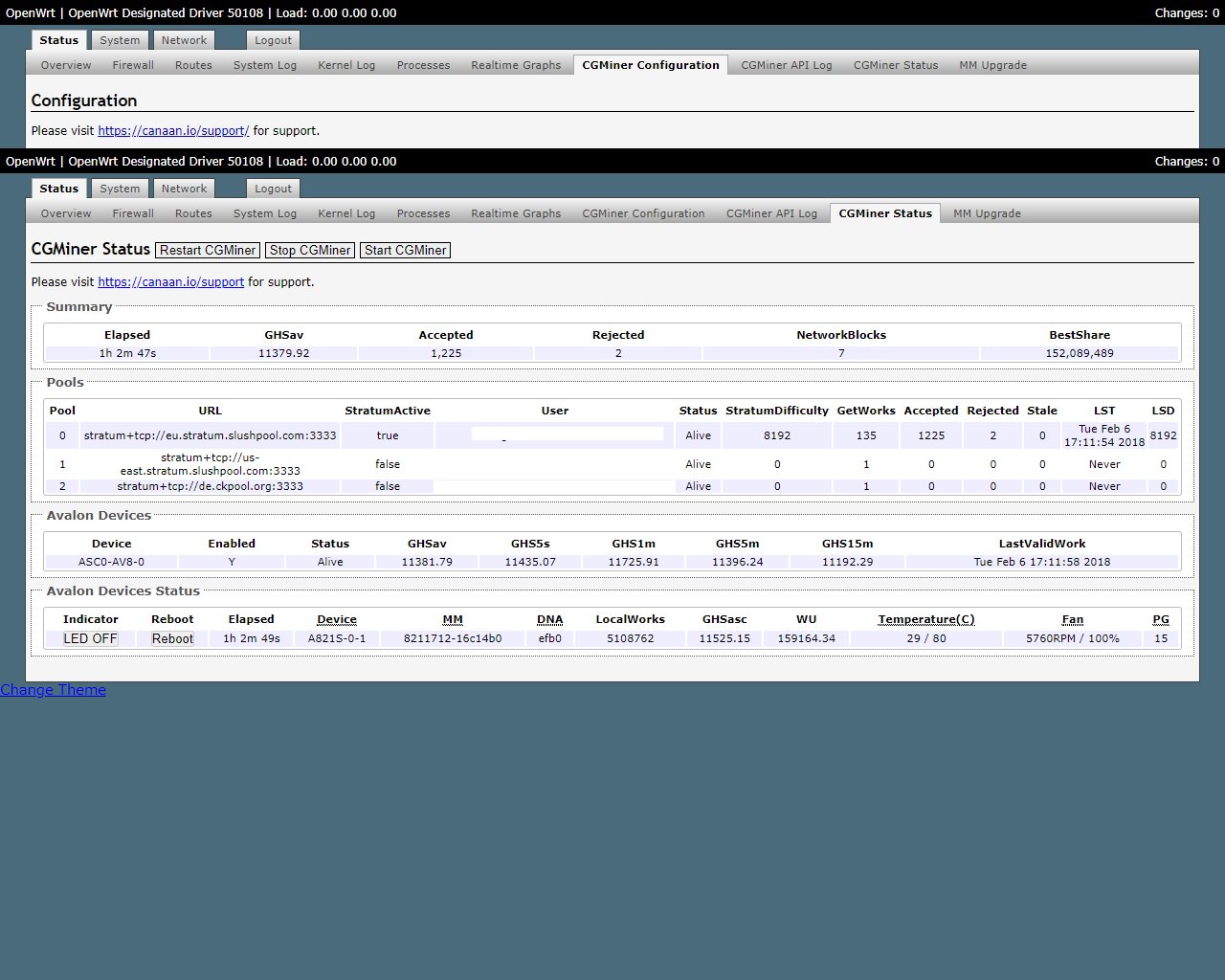Restart CGMiner using the Restart CGMiner button
This screenshot has height=980, width=1225.
click(x=208, y=250)
